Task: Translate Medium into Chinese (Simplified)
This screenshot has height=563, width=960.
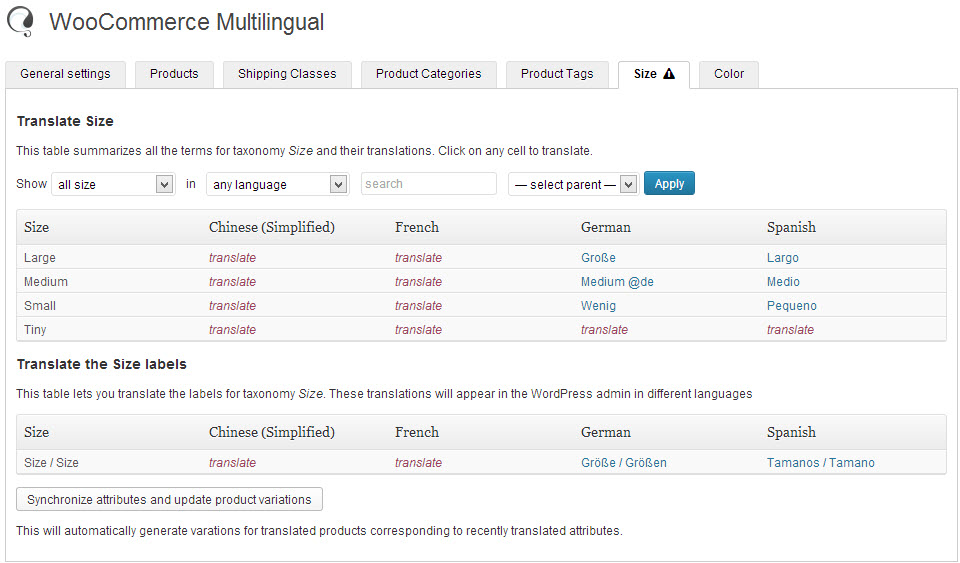Action: (x=233, y=282)
